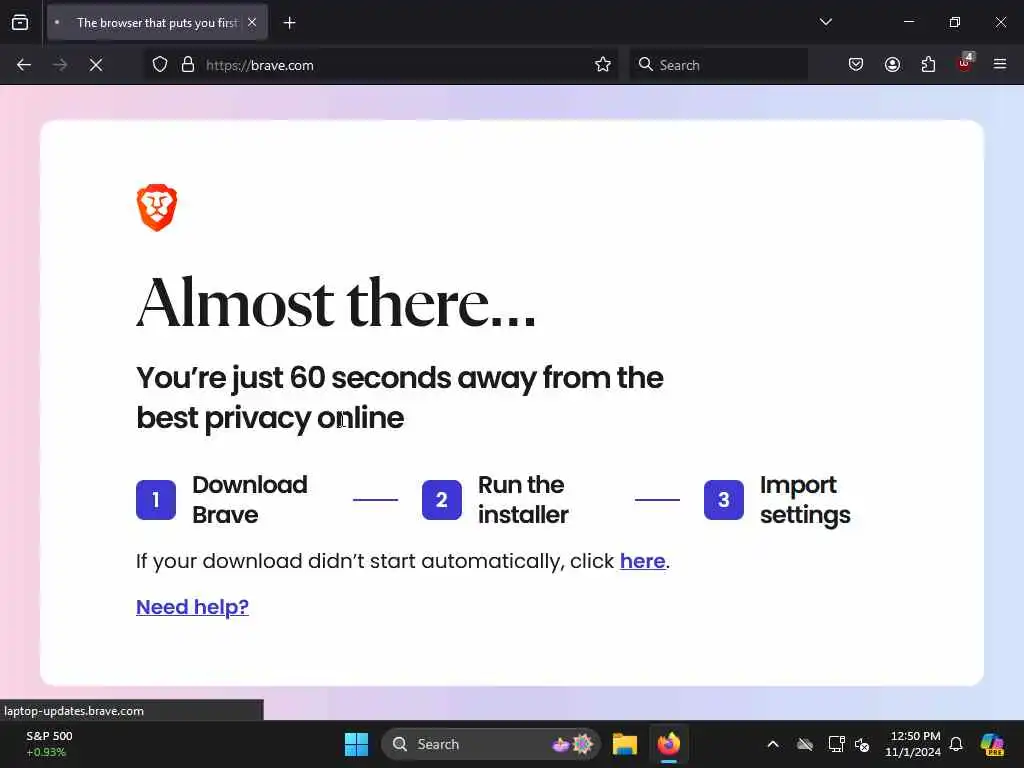Open the Firefox account menu
The width and height of the screenshot is (1024, 768).
click(x=892, y=65)
